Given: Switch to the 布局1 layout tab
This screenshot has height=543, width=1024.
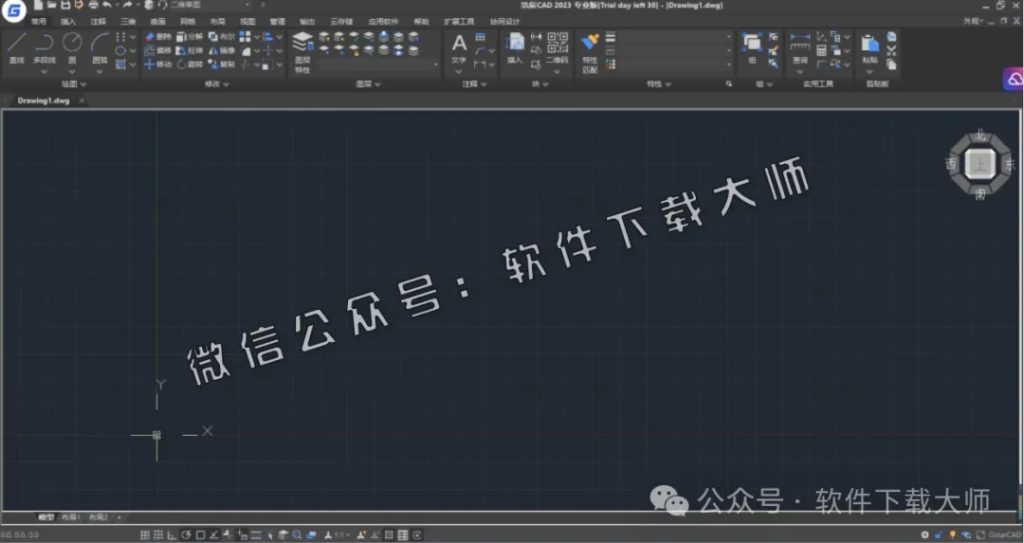Looking at the screenshot, I should [x=70, y=518].
